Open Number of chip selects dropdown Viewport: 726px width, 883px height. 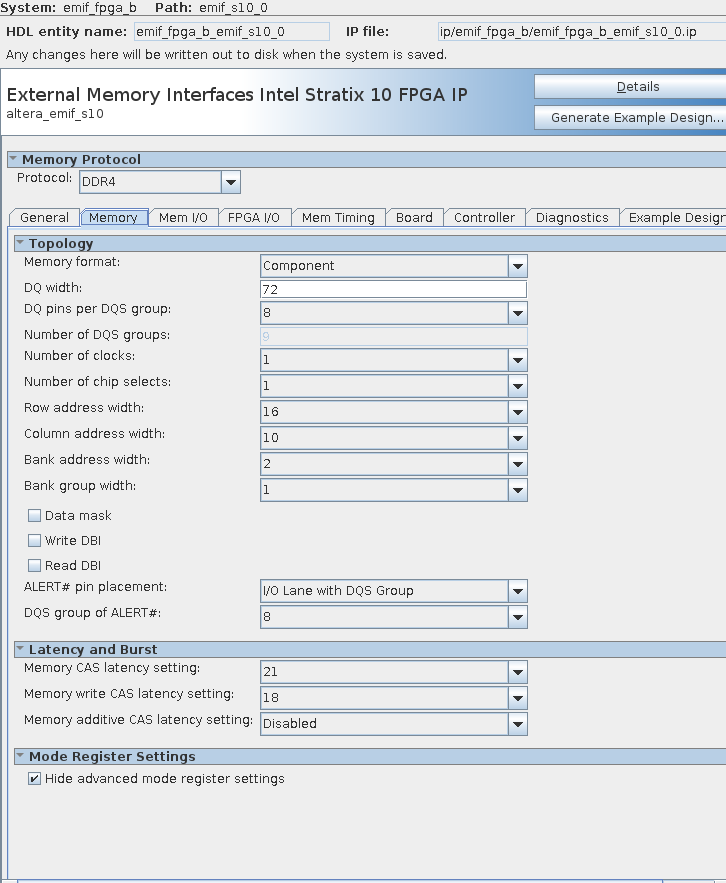518,386
